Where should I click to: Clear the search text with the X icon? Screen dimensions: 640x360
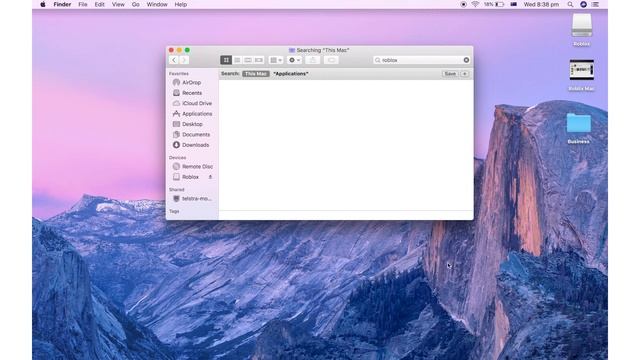[x=466, y=60]
